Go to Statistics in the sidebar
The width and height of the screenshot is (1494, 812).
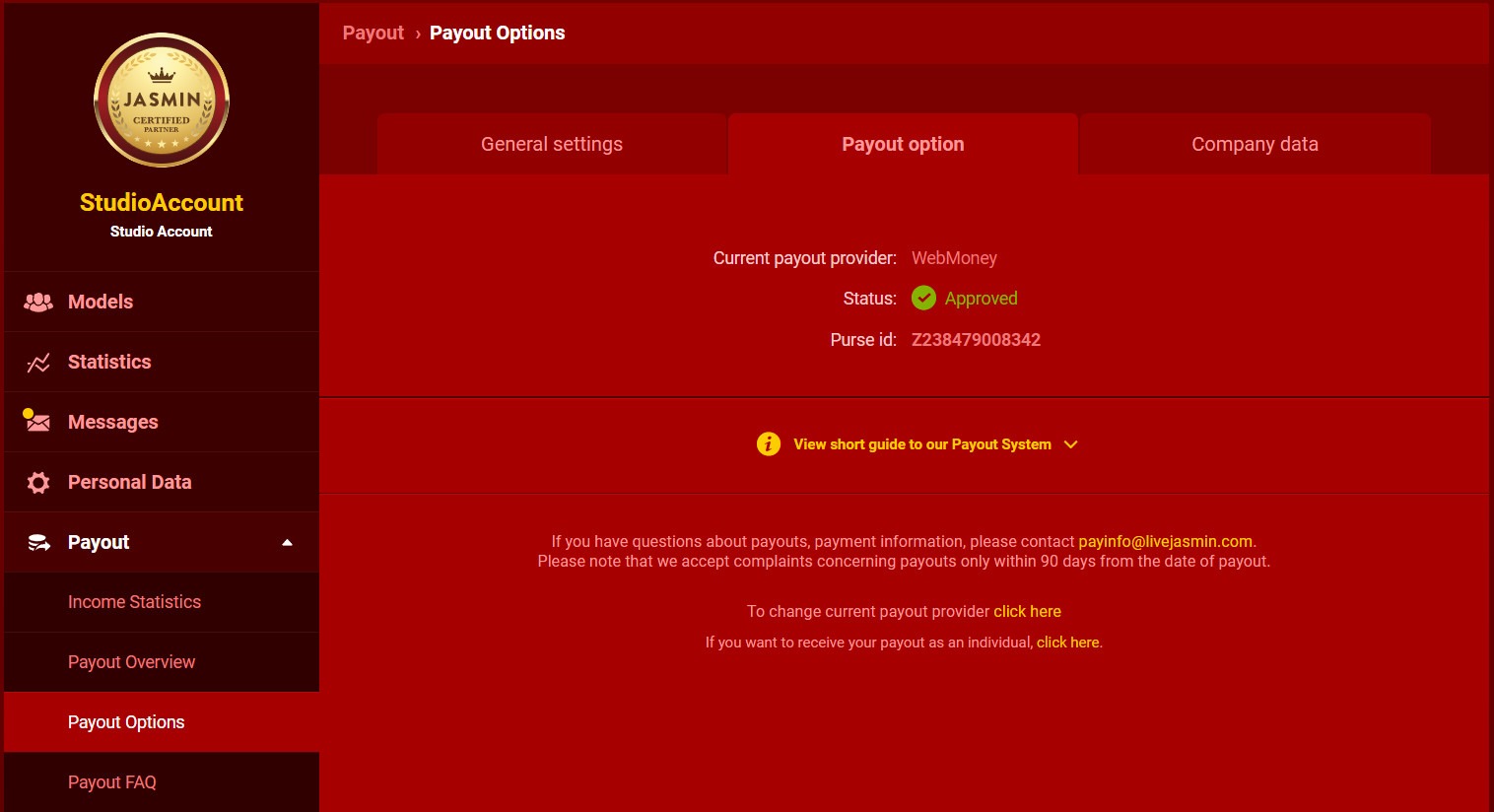pyautogui.click(x=162, y=362)
